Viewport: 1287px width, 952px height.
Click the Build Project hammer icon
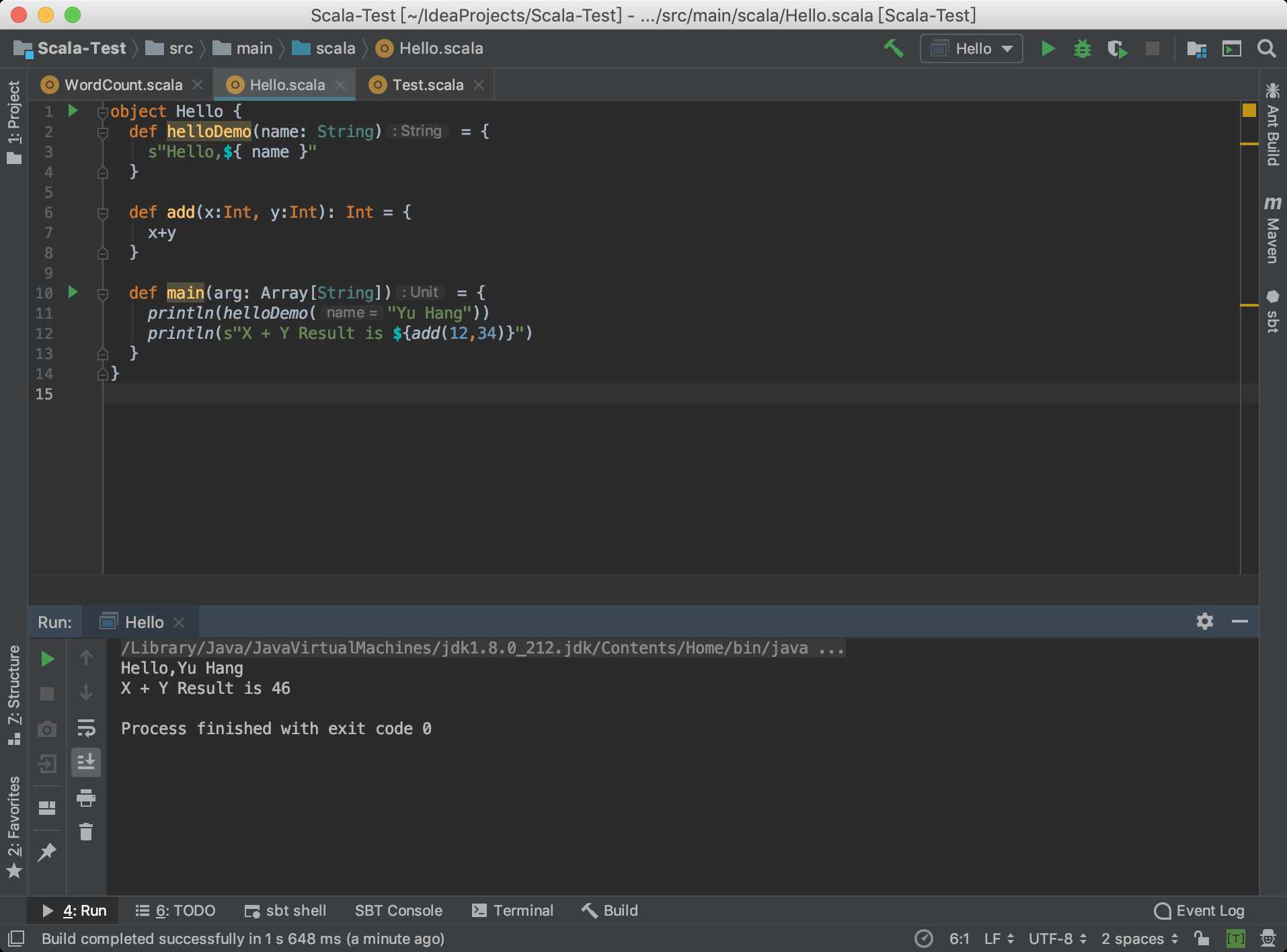[894, 48]
